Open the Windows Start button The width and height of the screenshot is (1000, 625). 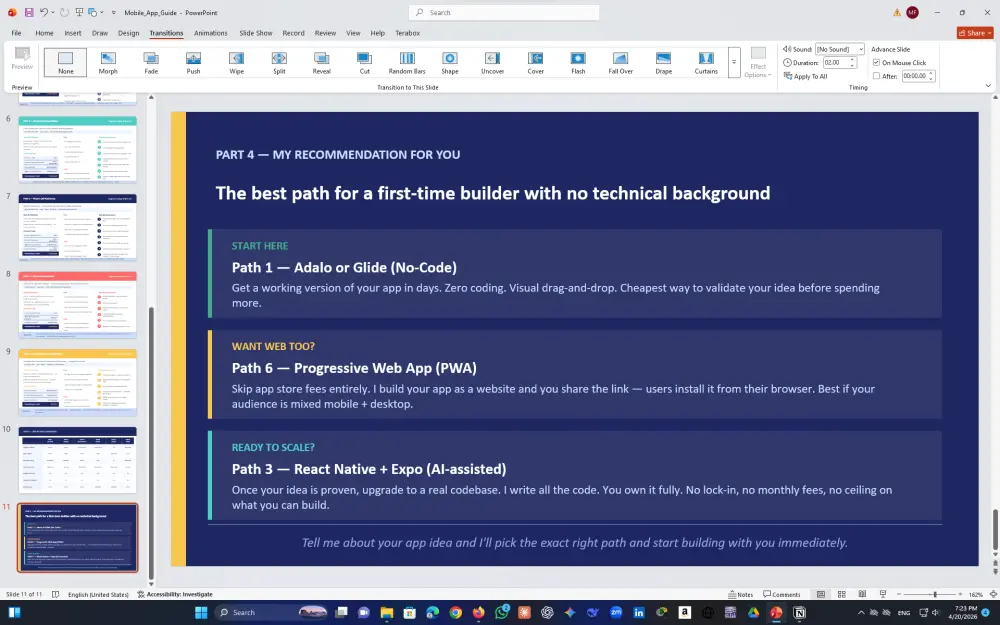tap(201, 612)
